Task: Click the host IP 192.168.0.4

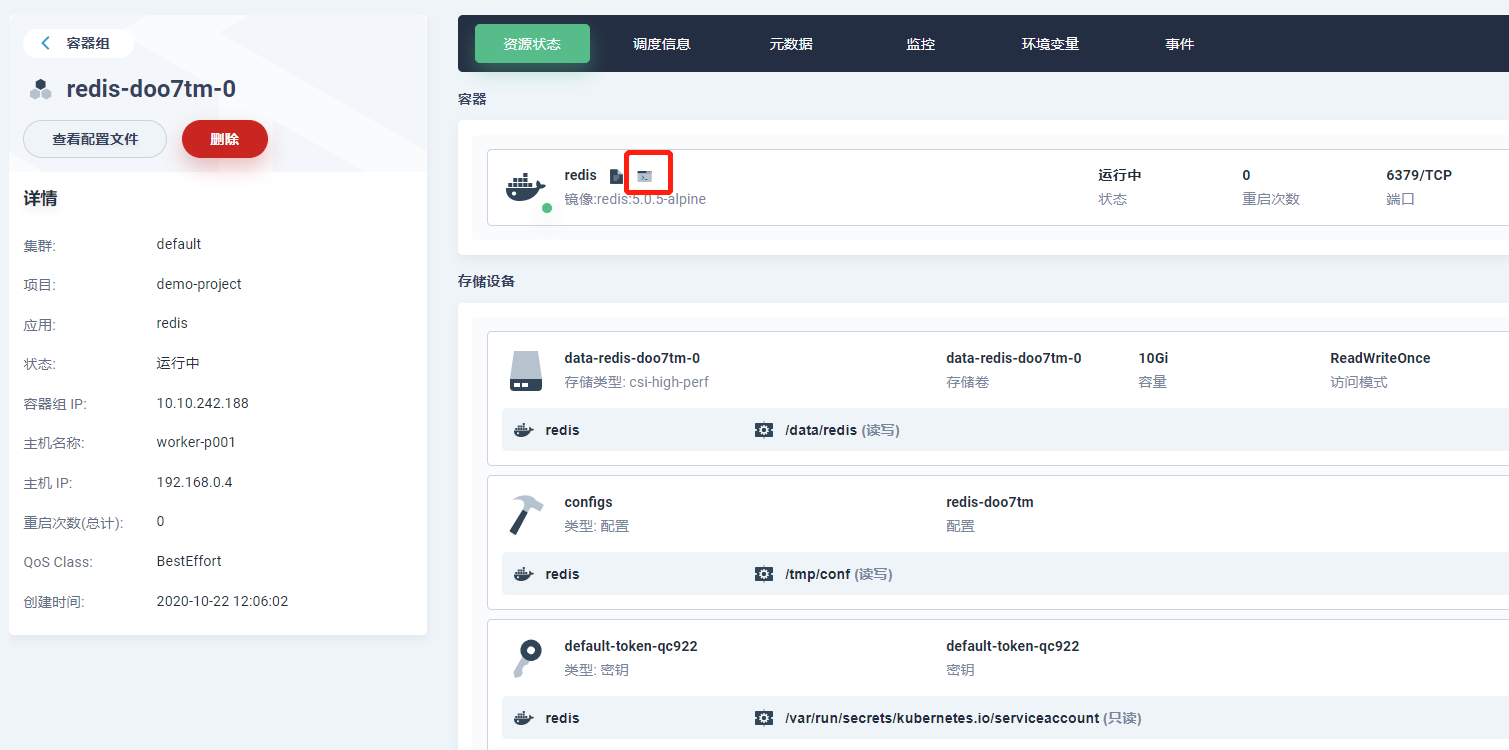Action: click(x=194, y=482)
